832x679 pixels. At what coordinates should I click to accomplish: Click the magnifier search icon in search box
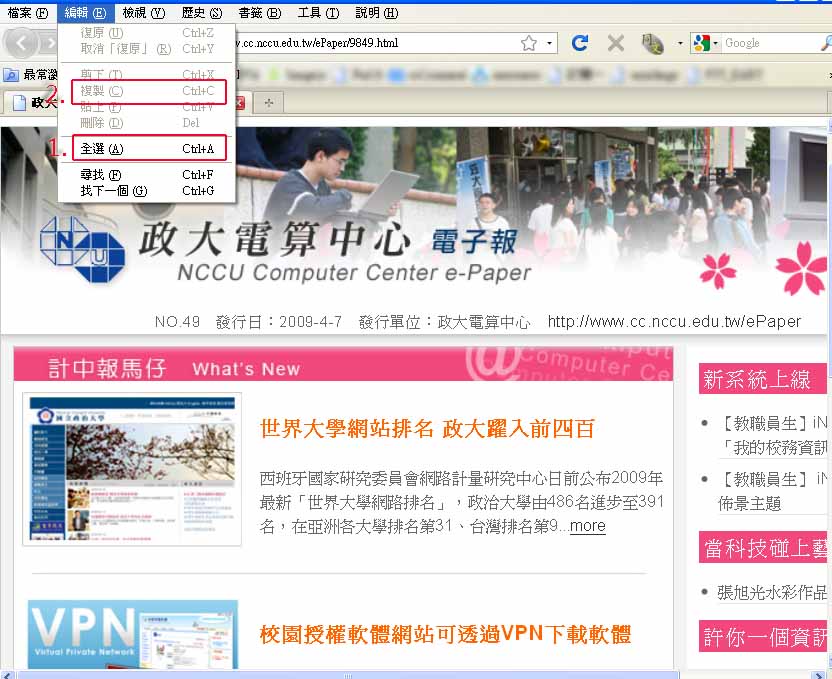click(826, 43)
